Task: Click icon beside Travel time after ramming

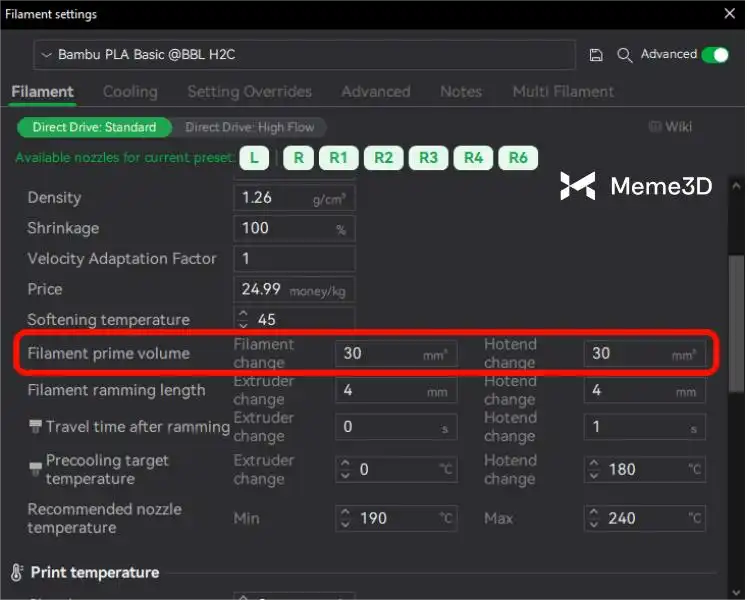Action: 37,427
